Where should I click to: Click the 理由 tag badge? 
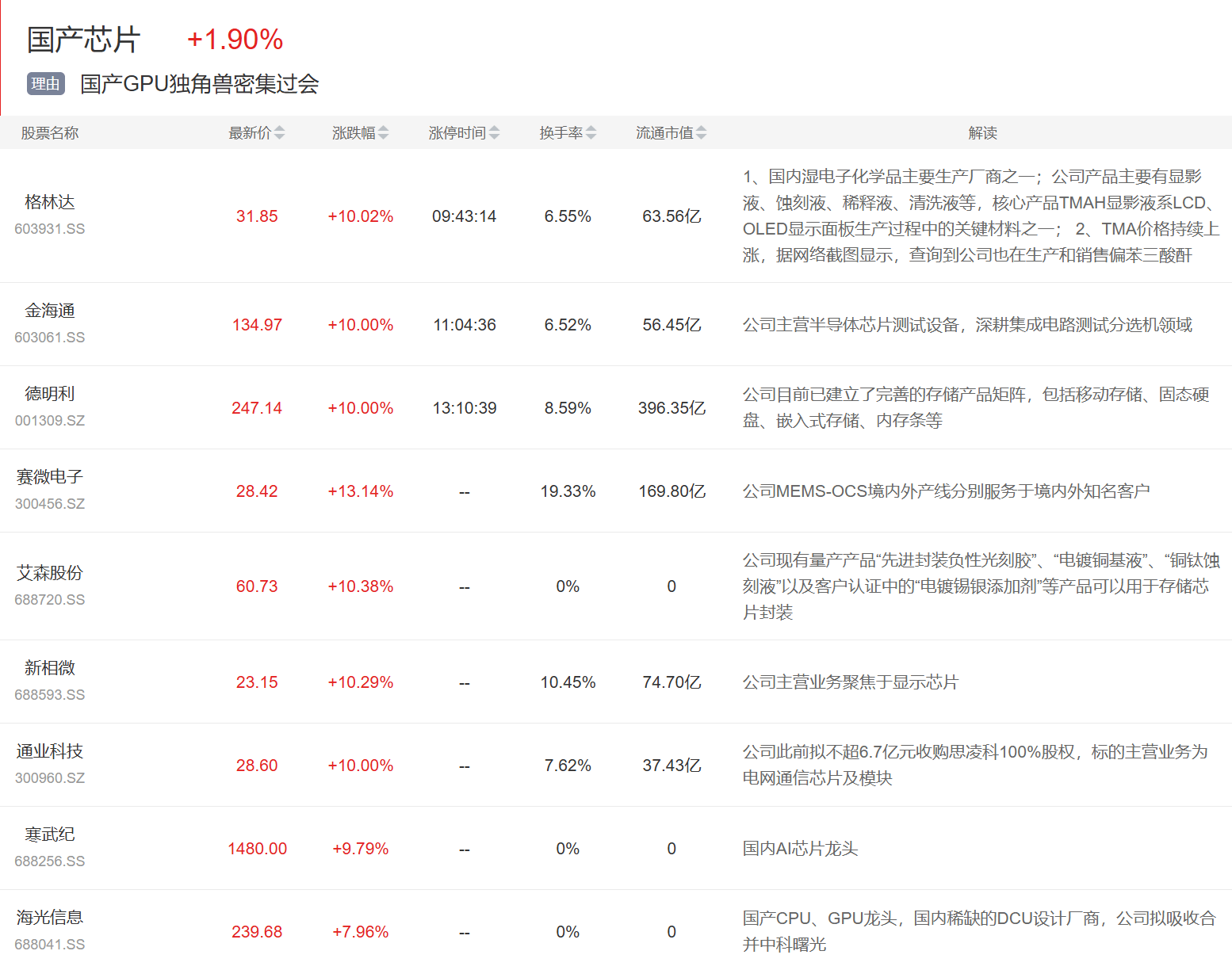[45, 84]
